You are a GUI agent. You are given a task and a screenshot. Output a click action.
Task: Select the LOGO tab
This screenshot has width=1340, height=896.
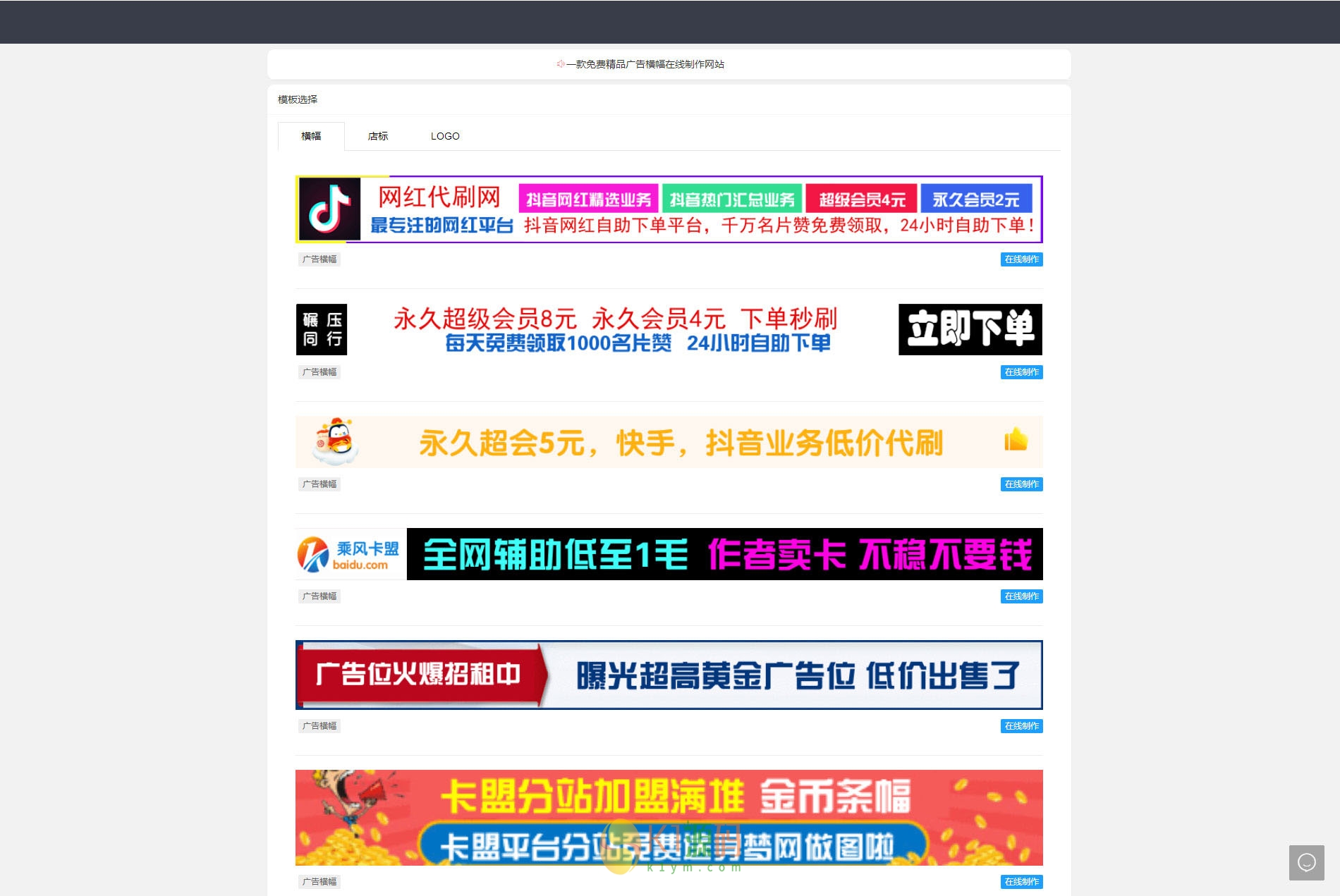point(445,136)
